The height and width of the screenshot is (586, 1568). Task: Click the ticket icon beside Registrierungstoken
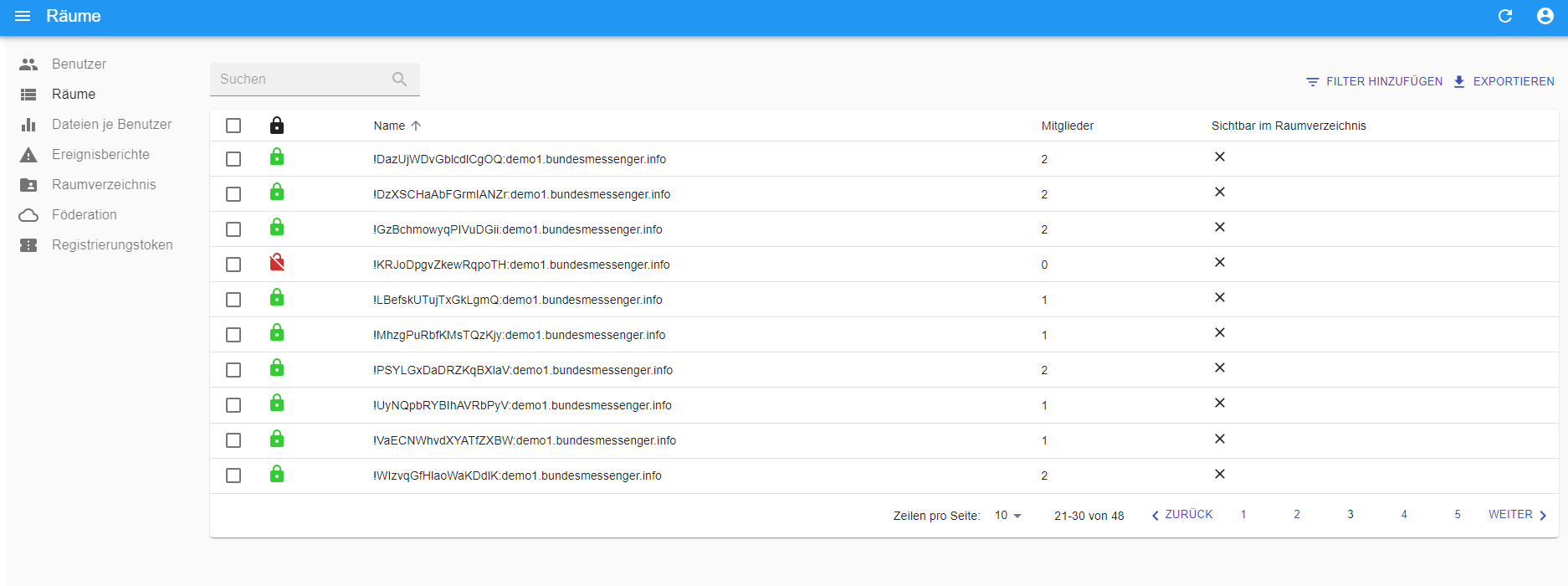coord(28,245)
